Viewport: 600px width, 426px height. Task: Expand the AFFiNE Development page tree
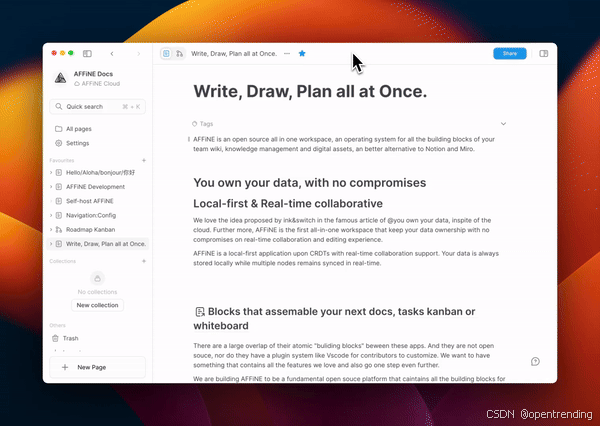51,187
